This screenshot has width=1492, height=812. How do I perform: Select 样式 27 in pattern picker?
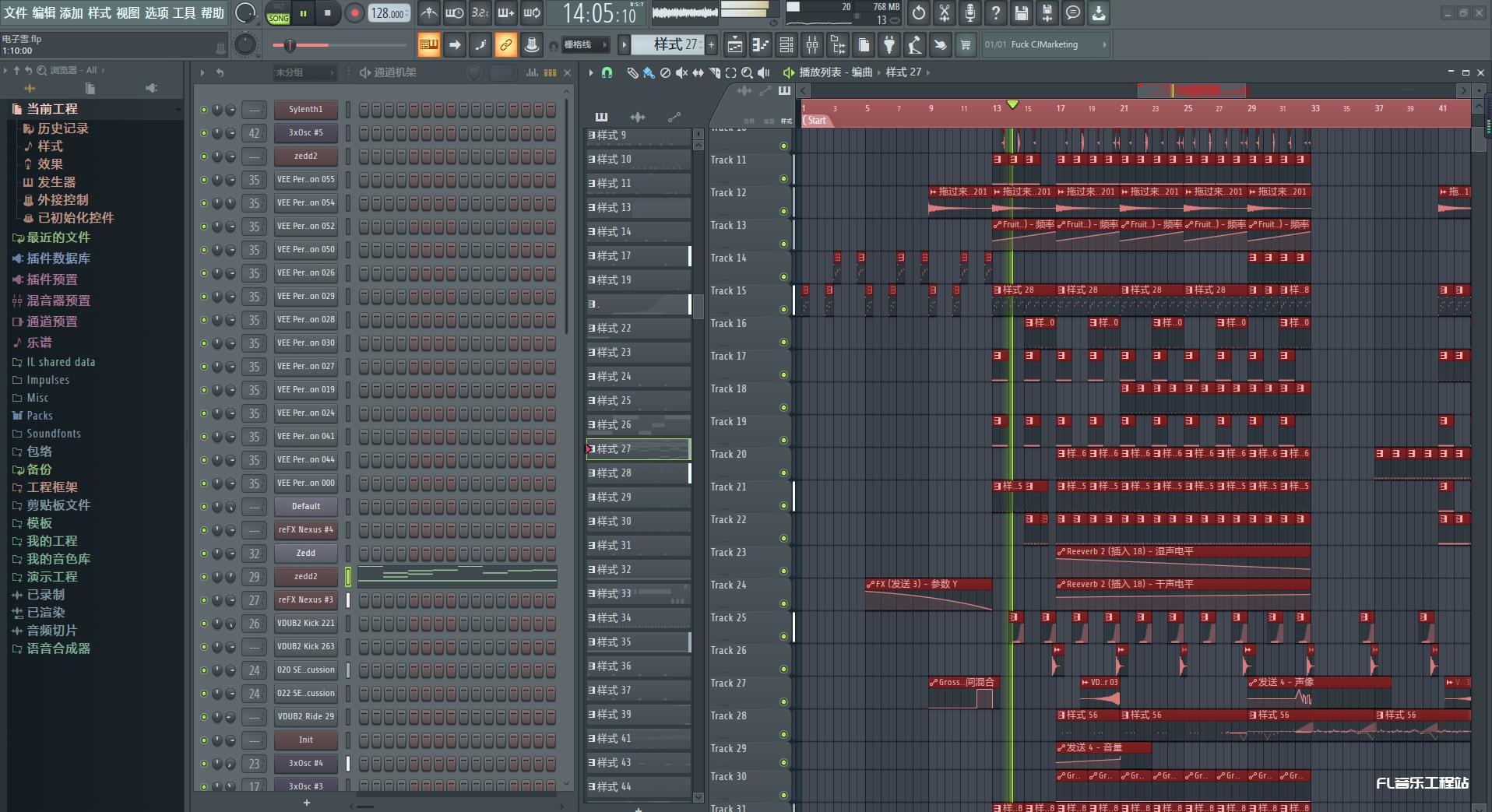(638, 449)
